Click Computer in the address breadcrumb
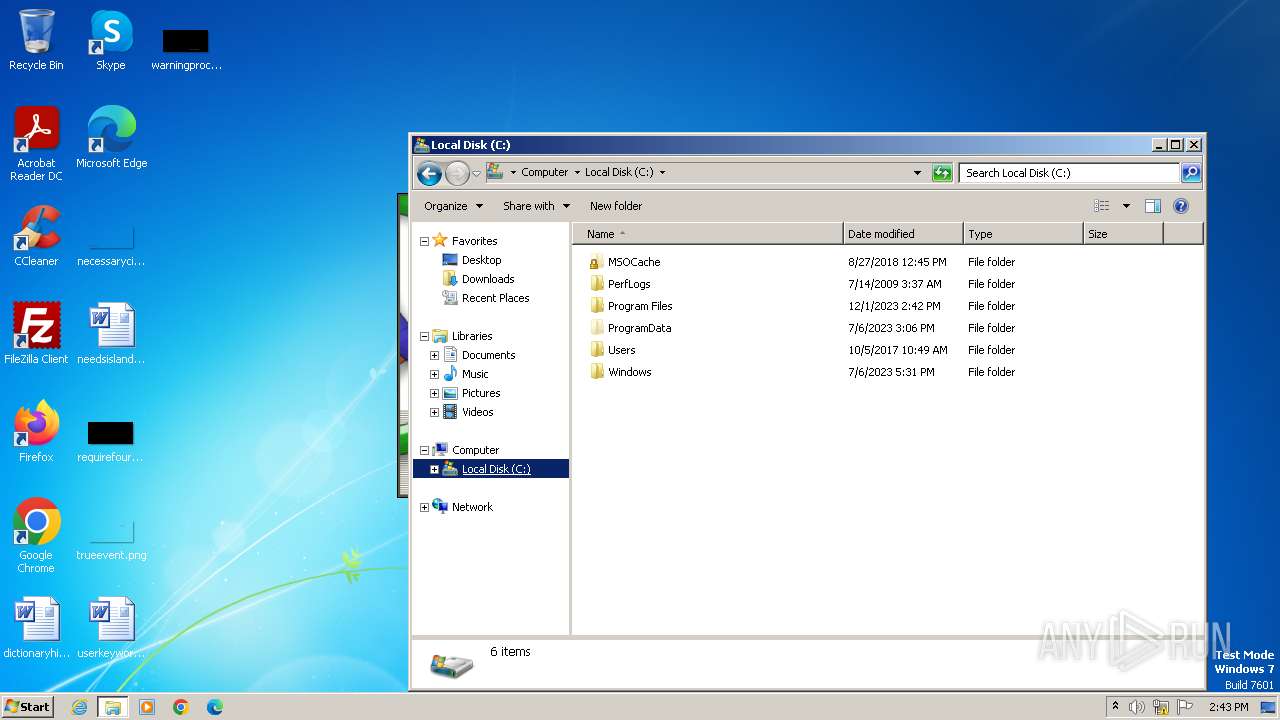 [x=544, y=173]
